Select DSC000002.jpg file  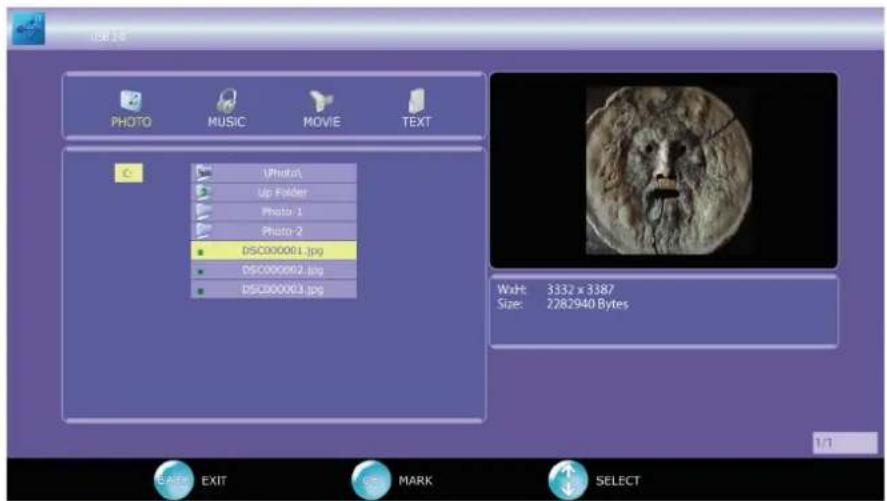click(274, 270)
